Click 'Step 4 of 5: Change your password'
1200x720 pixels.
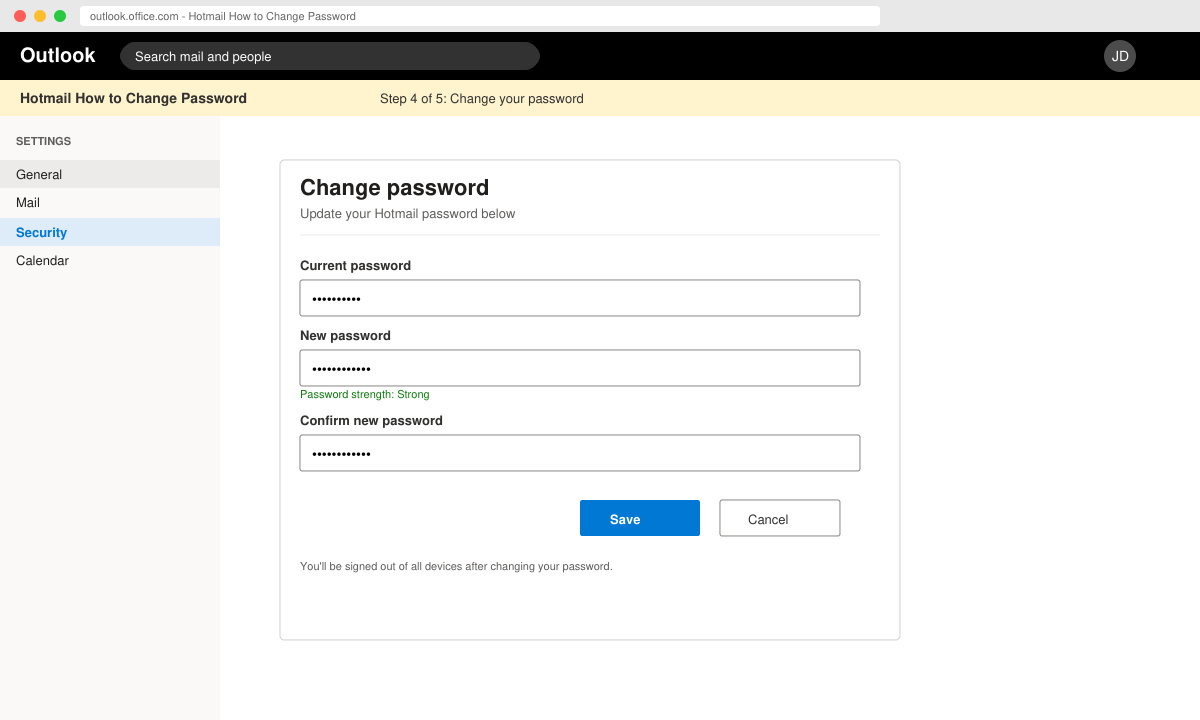click(482, 99)
